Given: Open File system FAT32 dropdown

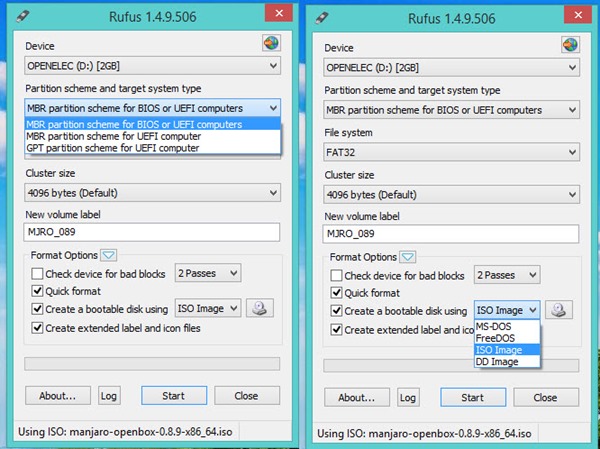Looking at the screenshot, I should pyautogui.click(x=452, y=152).
